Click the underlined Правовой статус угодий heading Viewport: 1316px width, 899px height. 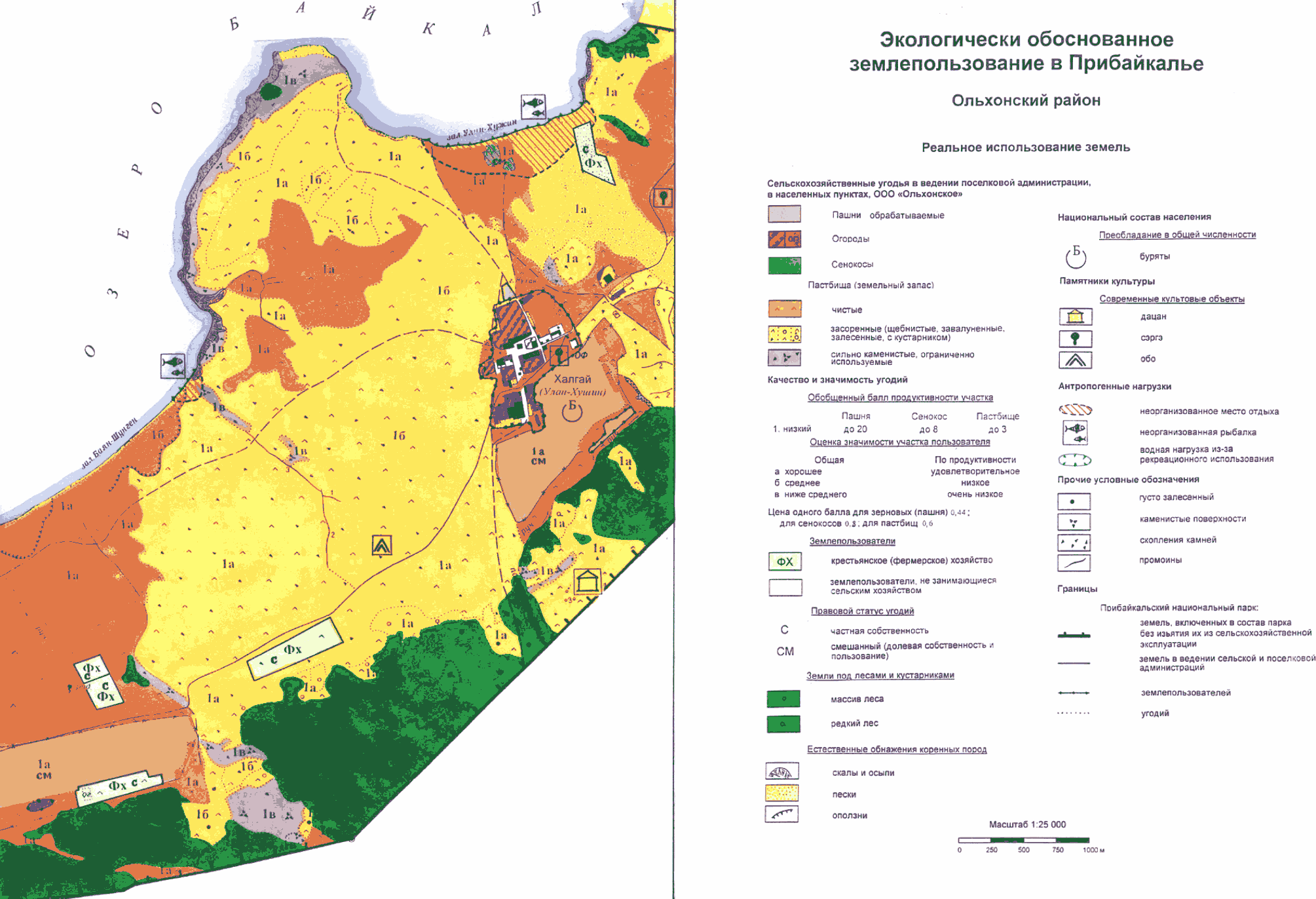point(862,611)
